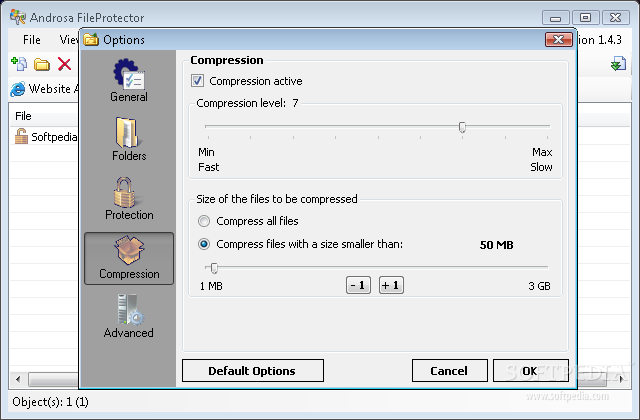Decrease size limit with the -1 button
This screenshot has width=640, height=420.
tap(358, 285)
